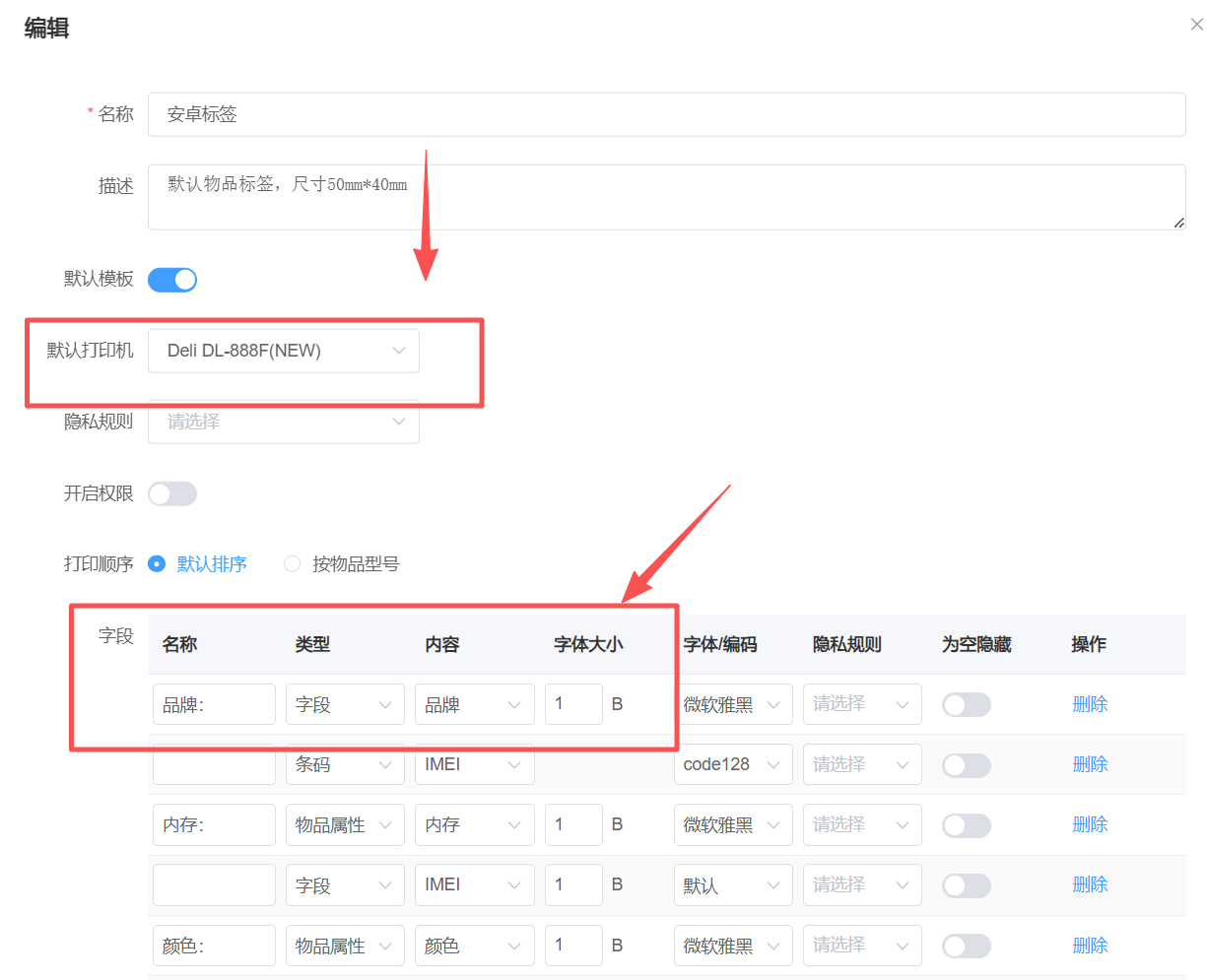Viewport: 1208px width, 980px height.
Task: Click the 名称 input field with 安卓标签
Action: click(x=666, y=114)
